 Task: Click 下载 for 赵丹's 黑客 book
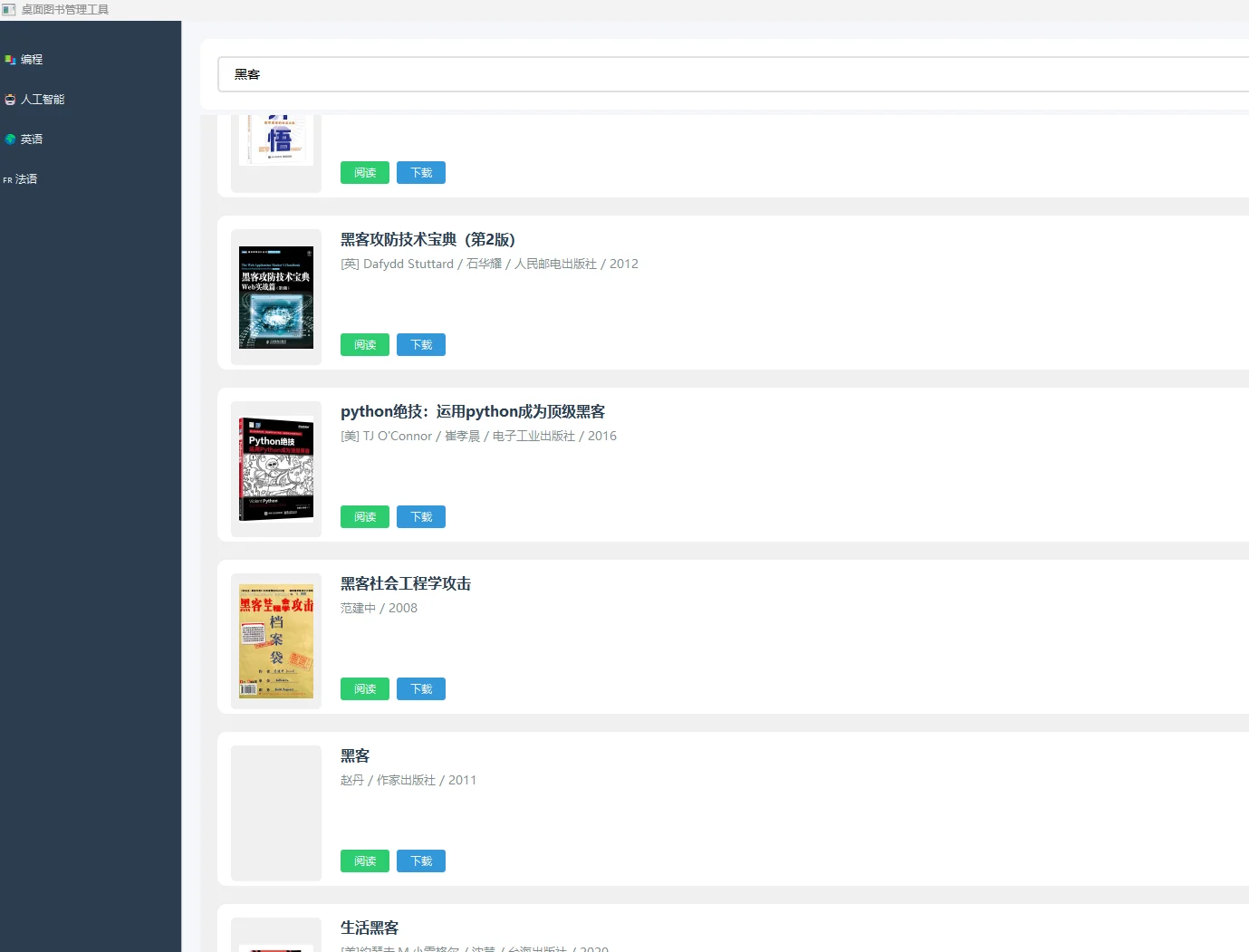421,861
